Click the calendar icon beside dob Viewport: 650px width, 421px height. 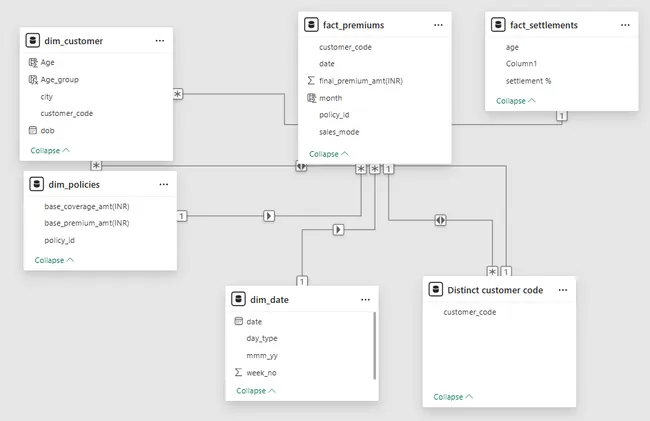click(33, 130)
